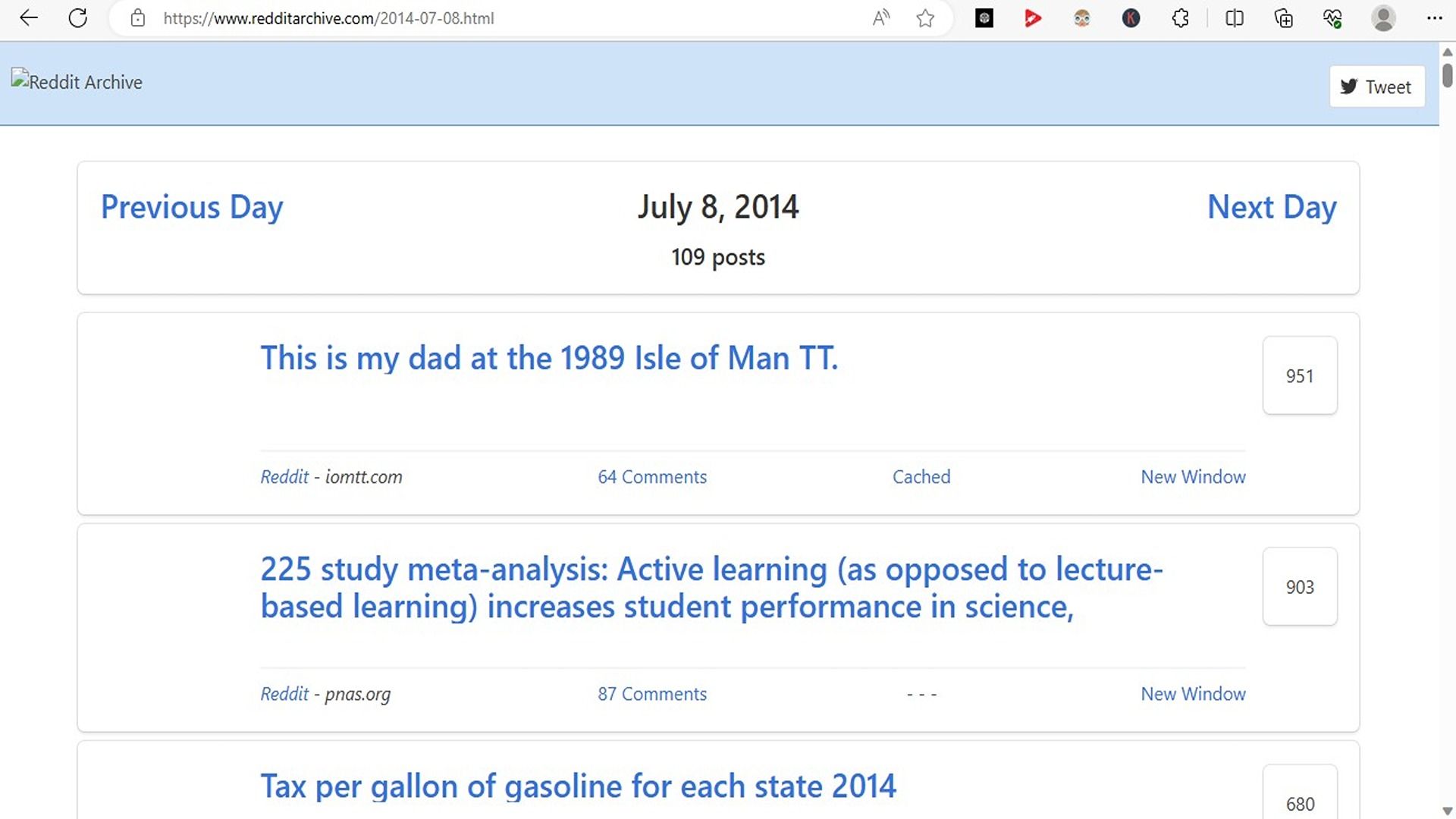Open Cached version of first post
Viewport: 1456px width, 819px height.
pos(921,477)
